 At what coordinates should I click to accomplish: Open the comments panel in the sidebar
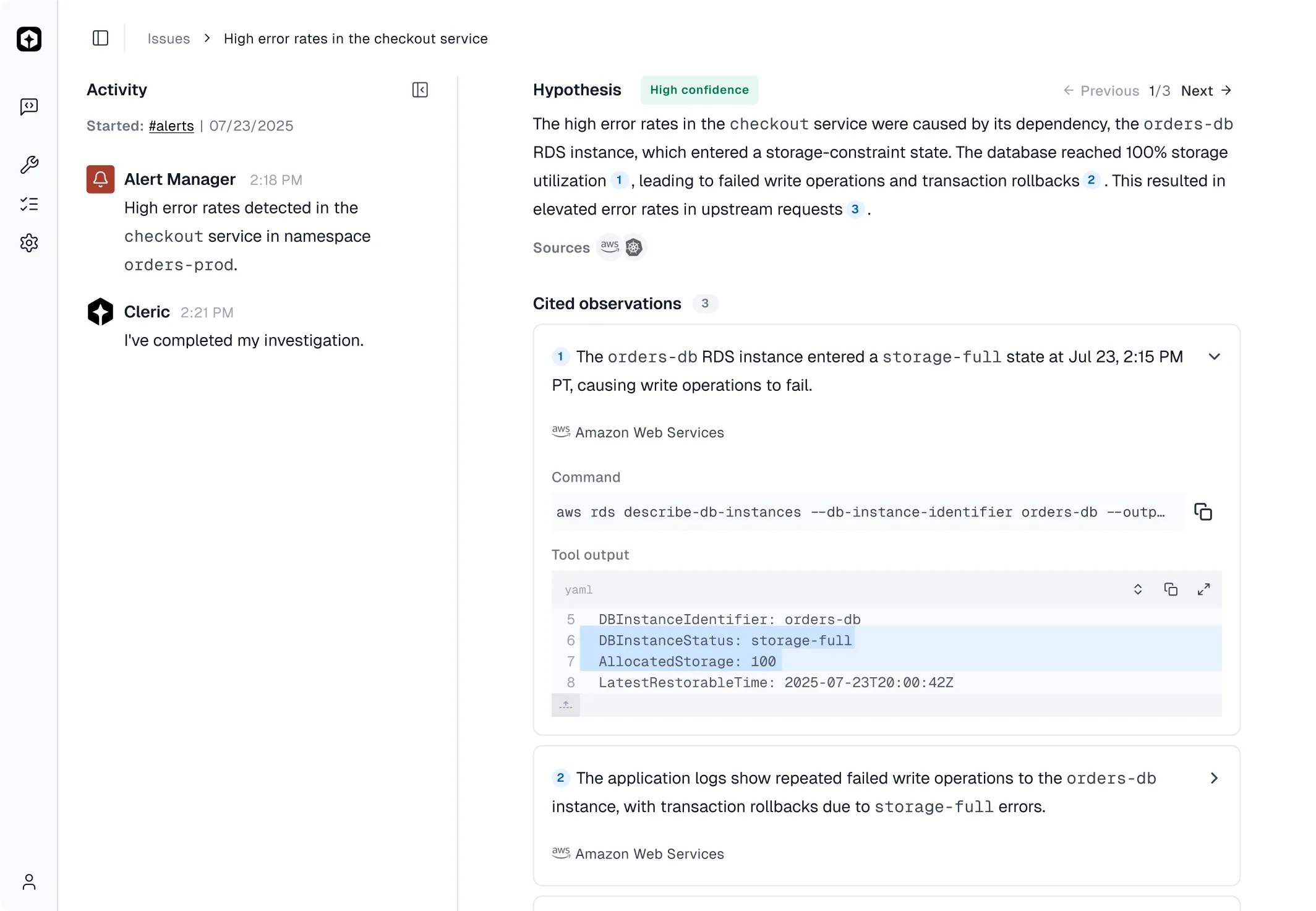pyautogui.click(x=29, y=106)
